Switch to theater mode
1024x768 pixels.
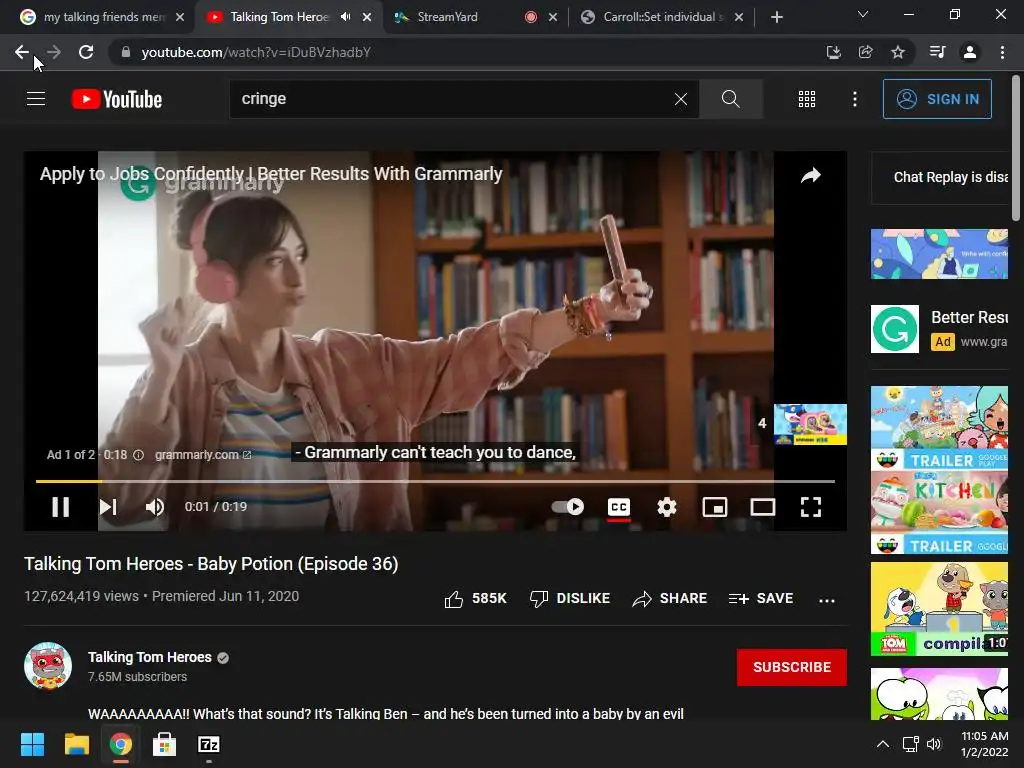pos(763,507)
